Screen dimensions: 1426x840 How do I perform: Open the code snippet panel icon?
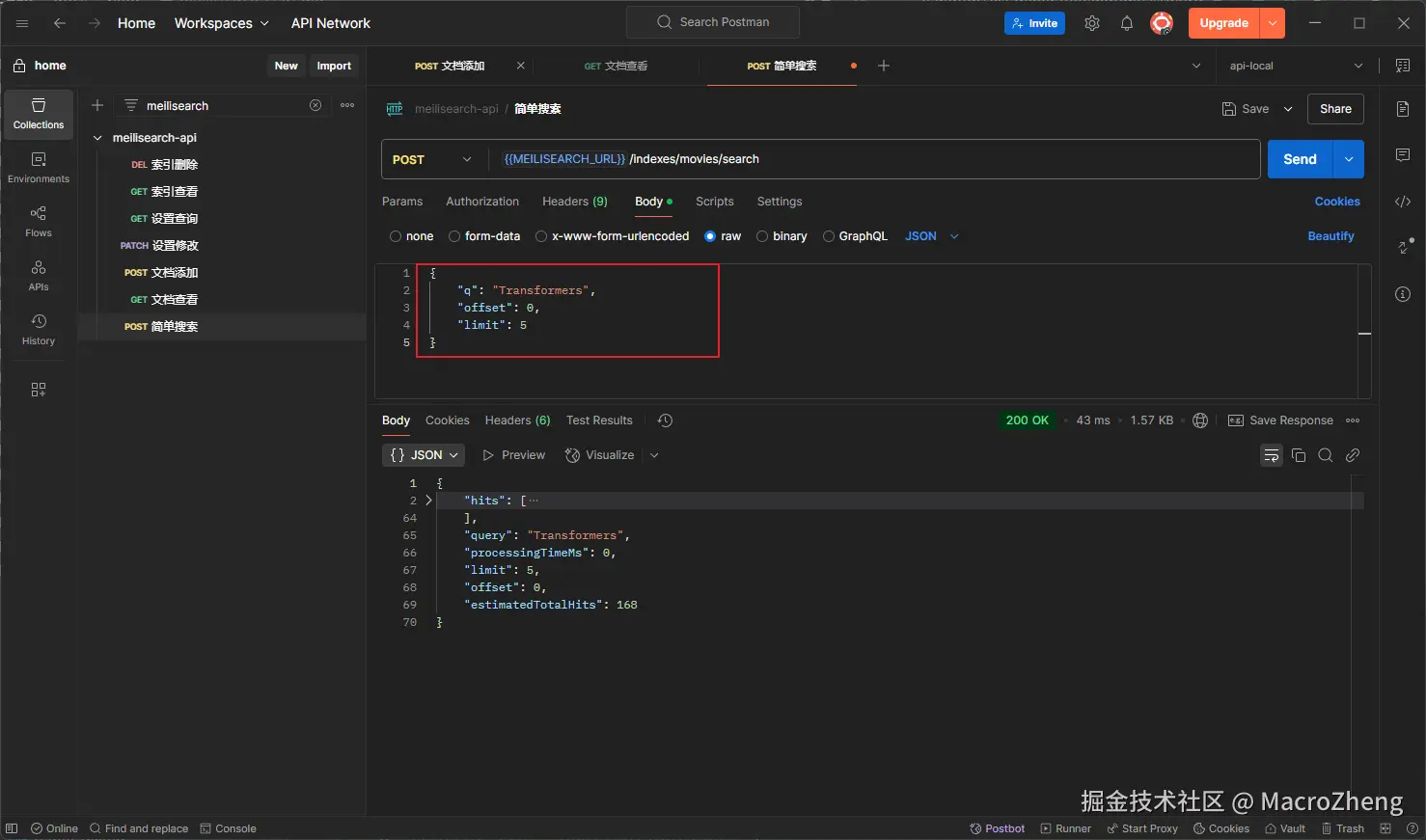1403,202
